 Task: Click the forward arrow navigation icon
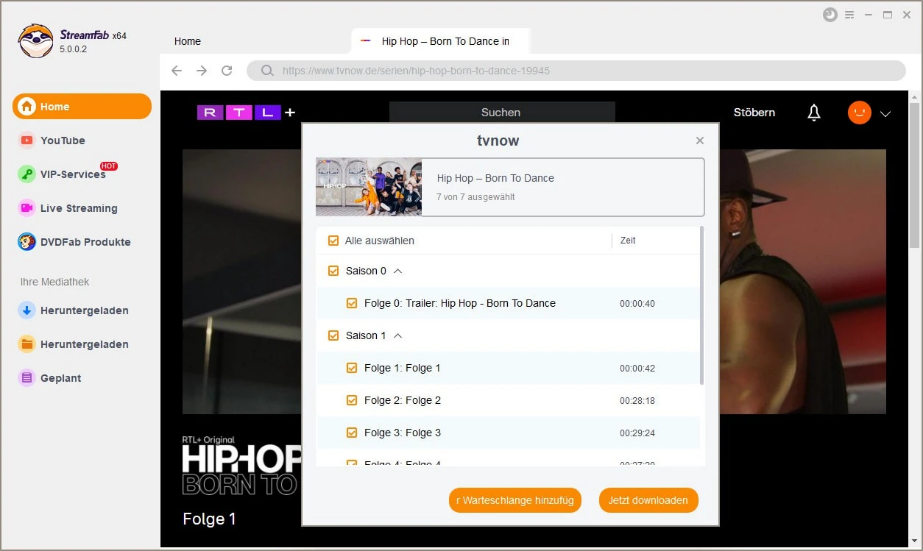click(202, 71)
